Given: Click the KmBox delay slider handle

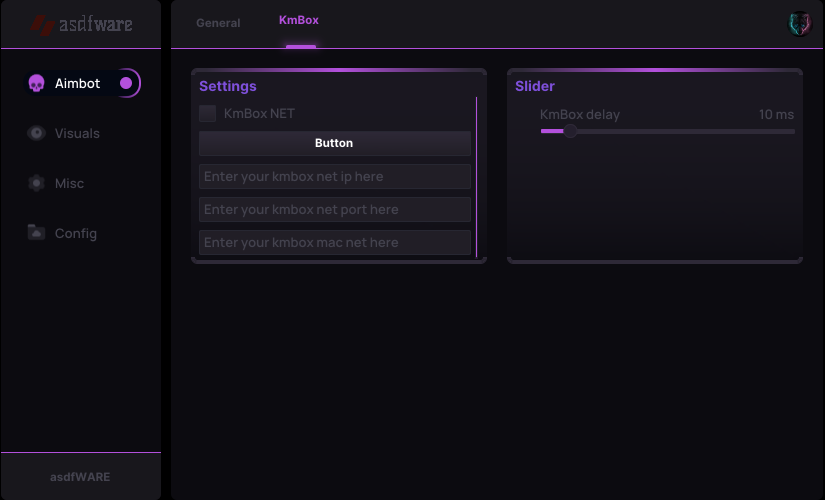Looking at the screenshot, I should tap(570, 131).
